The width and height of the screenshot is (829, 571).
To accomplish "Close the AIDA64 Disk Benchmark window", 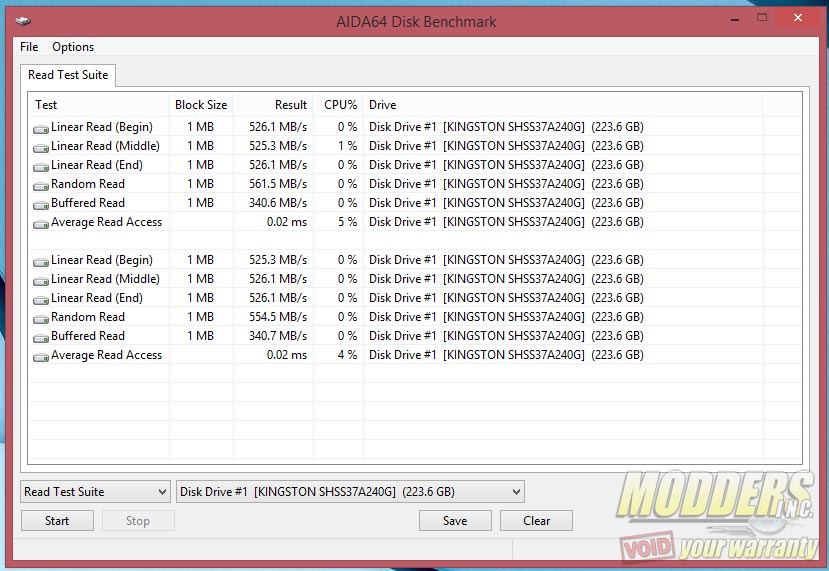I will click(x=798, y=18).
